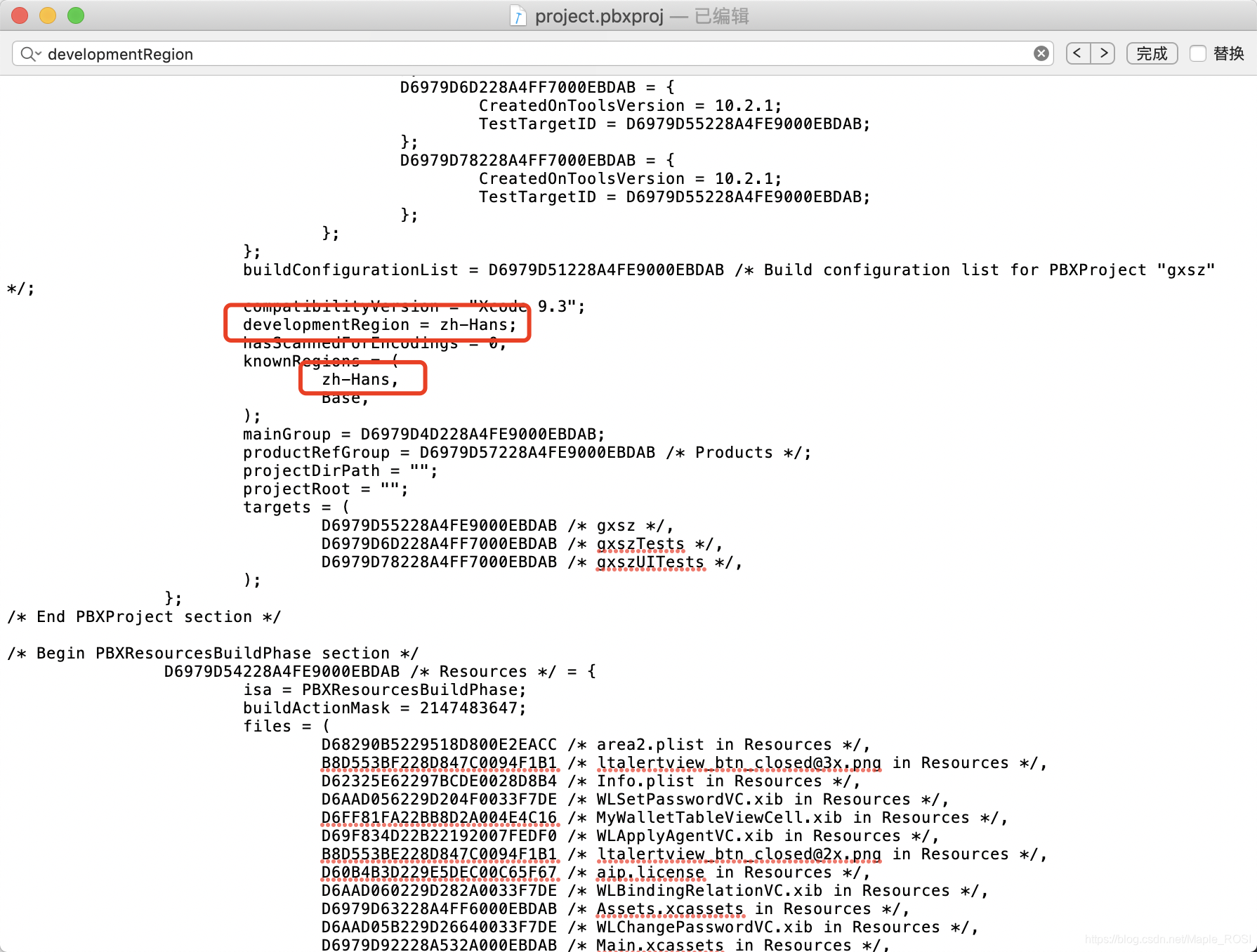Minimize the window with yellow button
Screen dimensions: 1257x952
[48, 15]
